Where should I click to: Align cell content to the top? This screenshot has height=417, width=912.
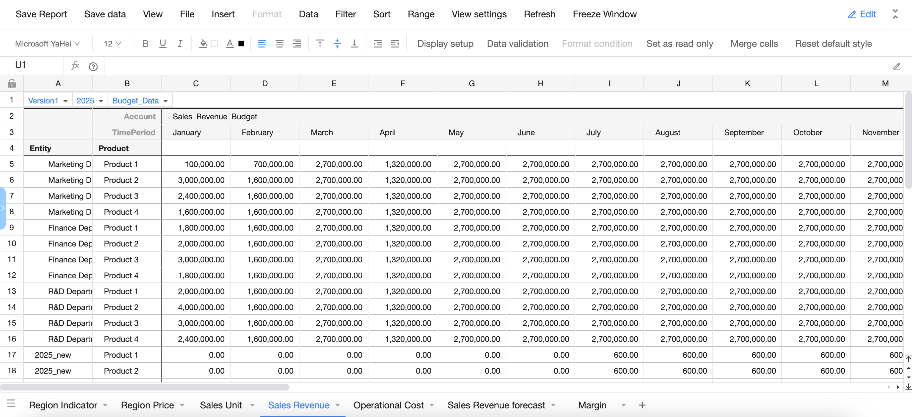tap(319, 44)
